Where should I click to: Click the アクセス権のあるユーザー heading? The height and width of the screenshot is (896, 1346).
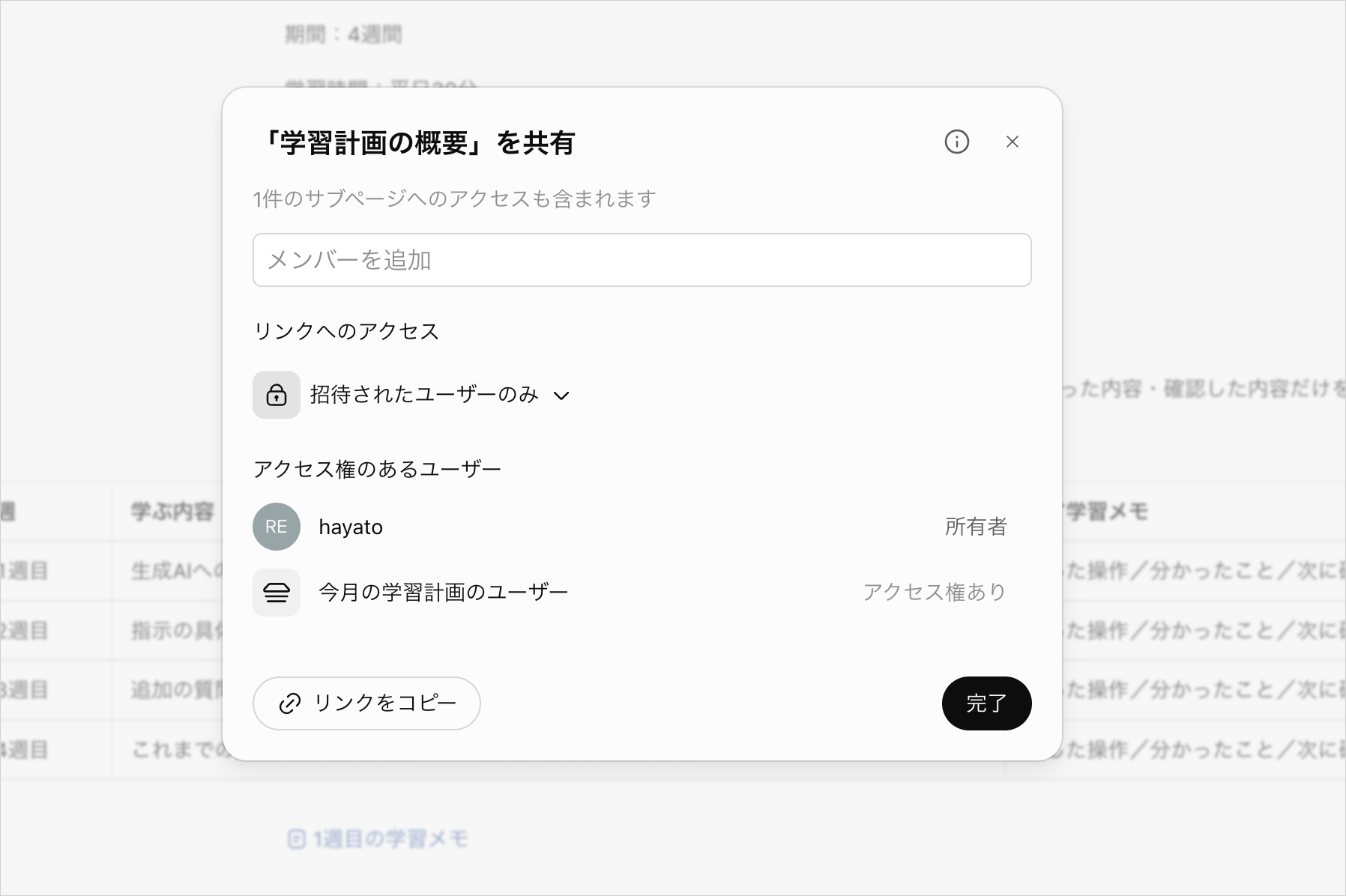click(x=377, y=469)
